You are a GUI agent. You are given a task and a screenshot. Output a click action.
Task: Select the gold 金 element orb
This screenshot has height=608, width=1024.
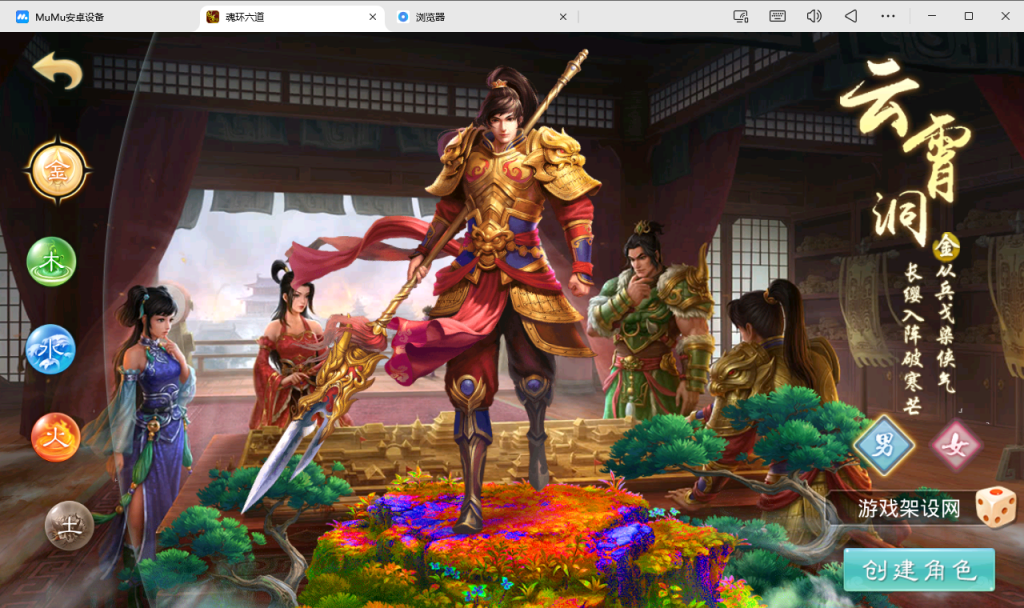[x=57, y=171]
